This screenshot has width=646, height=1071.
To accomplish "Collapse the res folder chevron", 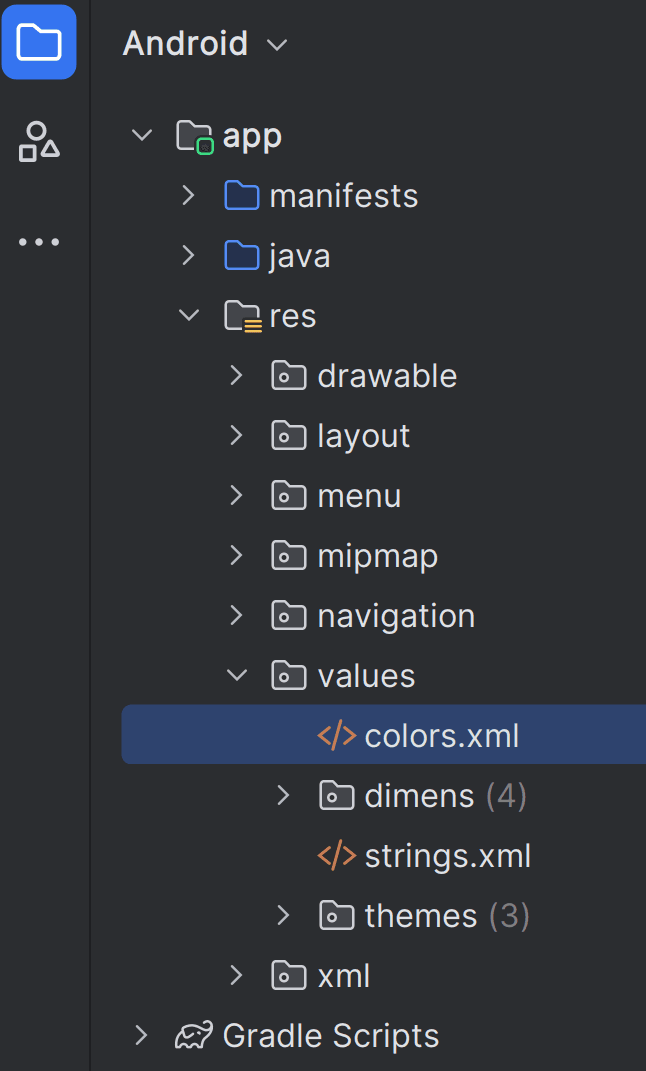I will click(x=189, y=316).
